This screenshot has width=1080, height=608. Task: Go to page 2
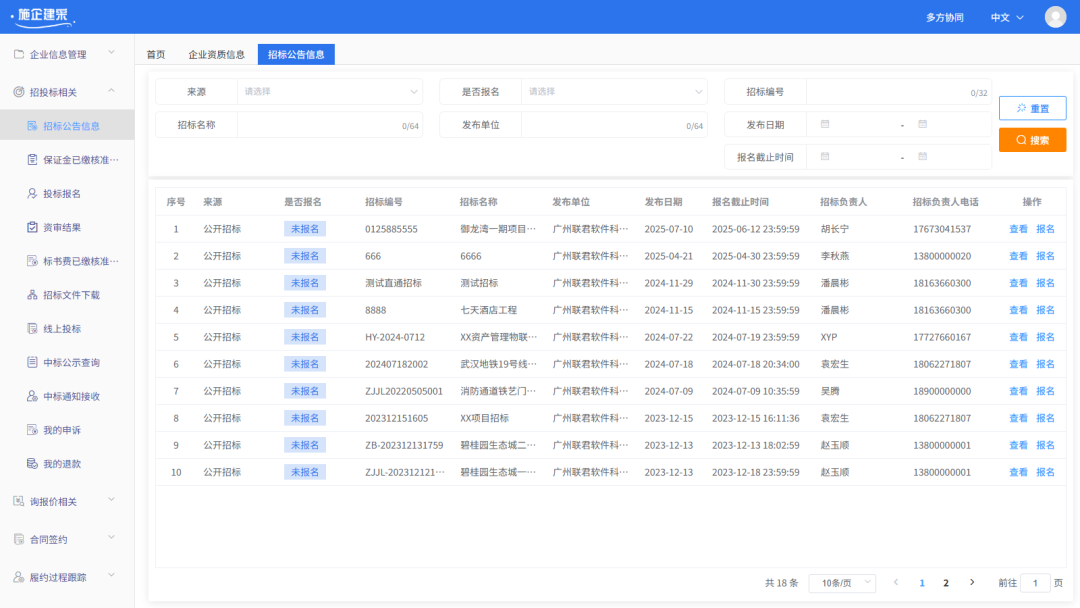[946, 583]
